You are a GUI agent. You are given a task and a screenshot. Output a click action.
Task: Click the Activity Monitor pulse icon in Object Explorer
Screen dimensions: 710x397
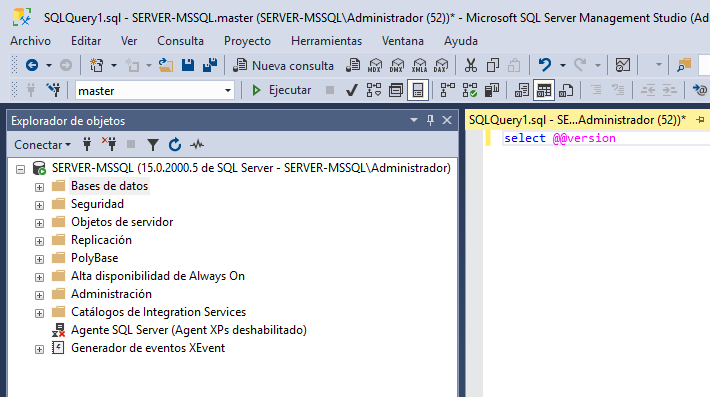point(197,145)
